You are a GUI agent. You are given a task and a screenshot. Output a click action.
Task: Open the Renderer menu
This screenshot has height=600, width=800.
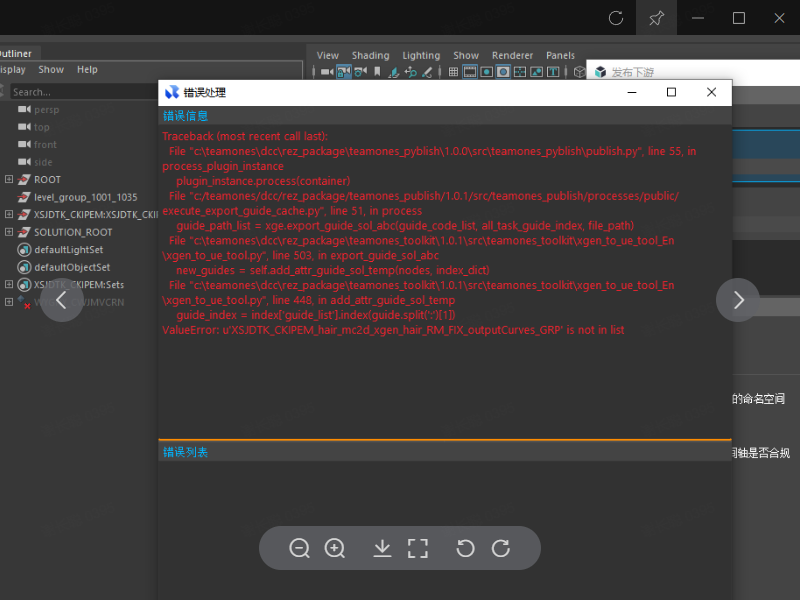[512, 56]
